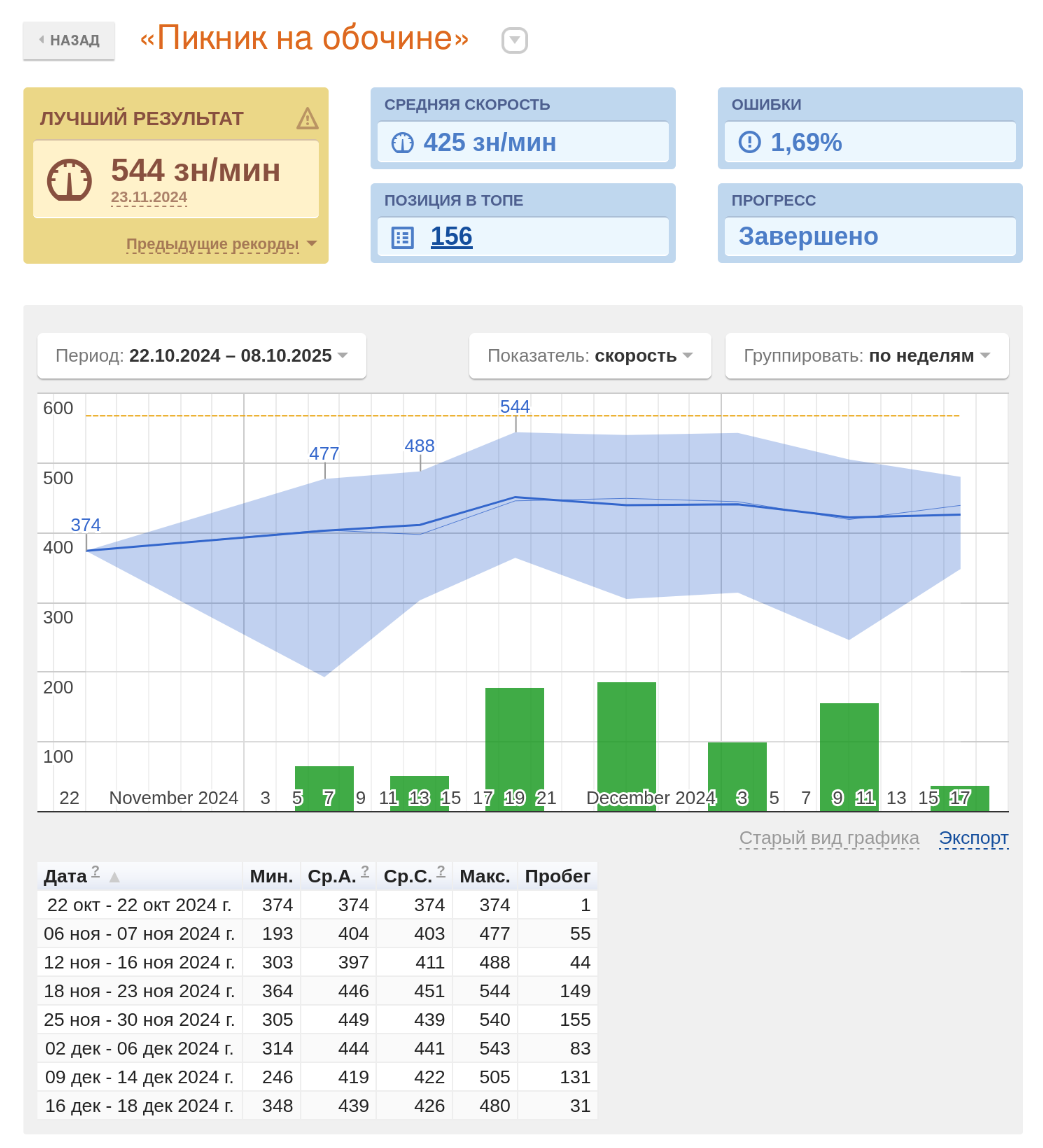1043x1148 pixels.
Task: Click the green bar at December 11
Action: (x=849, y=757)
